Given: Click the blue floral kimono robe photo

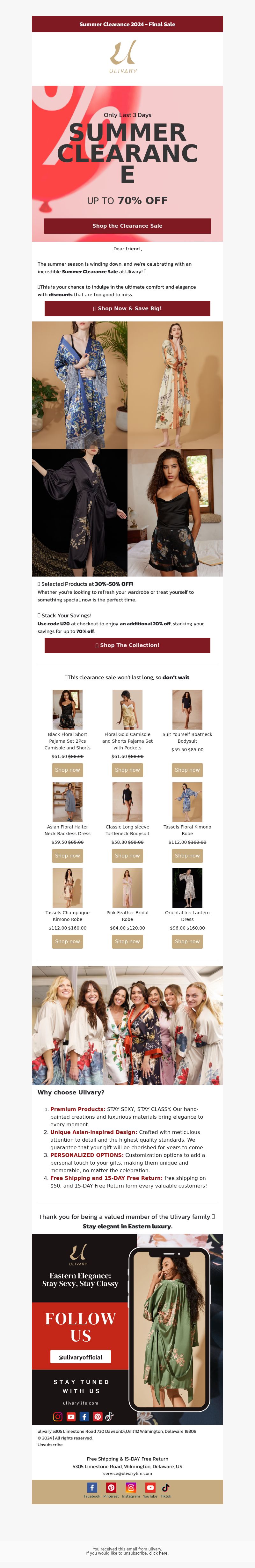Looking at the screenshot, I should (80, 385).
